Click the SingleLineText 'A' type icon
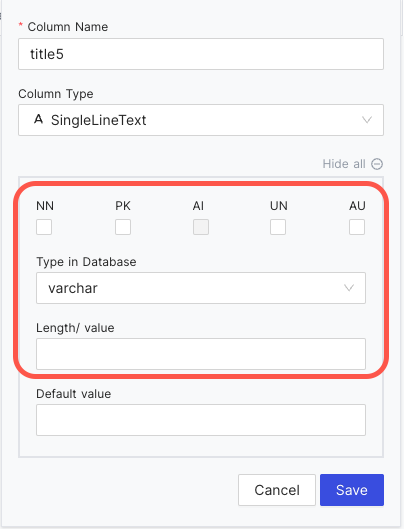This screenshot has width=404, height=529. 38,119
